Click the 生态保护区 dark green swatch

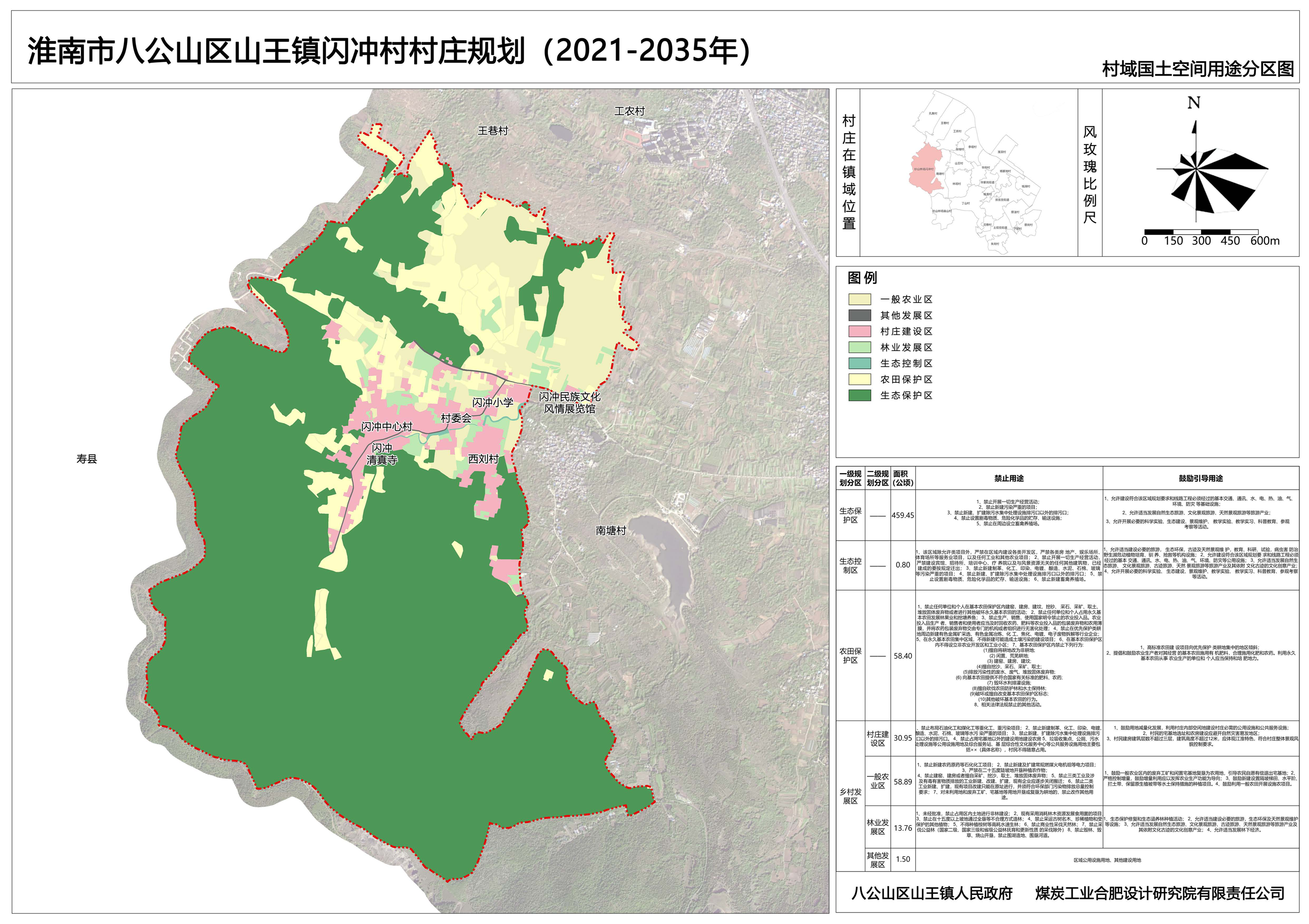(x=859, y=395)
